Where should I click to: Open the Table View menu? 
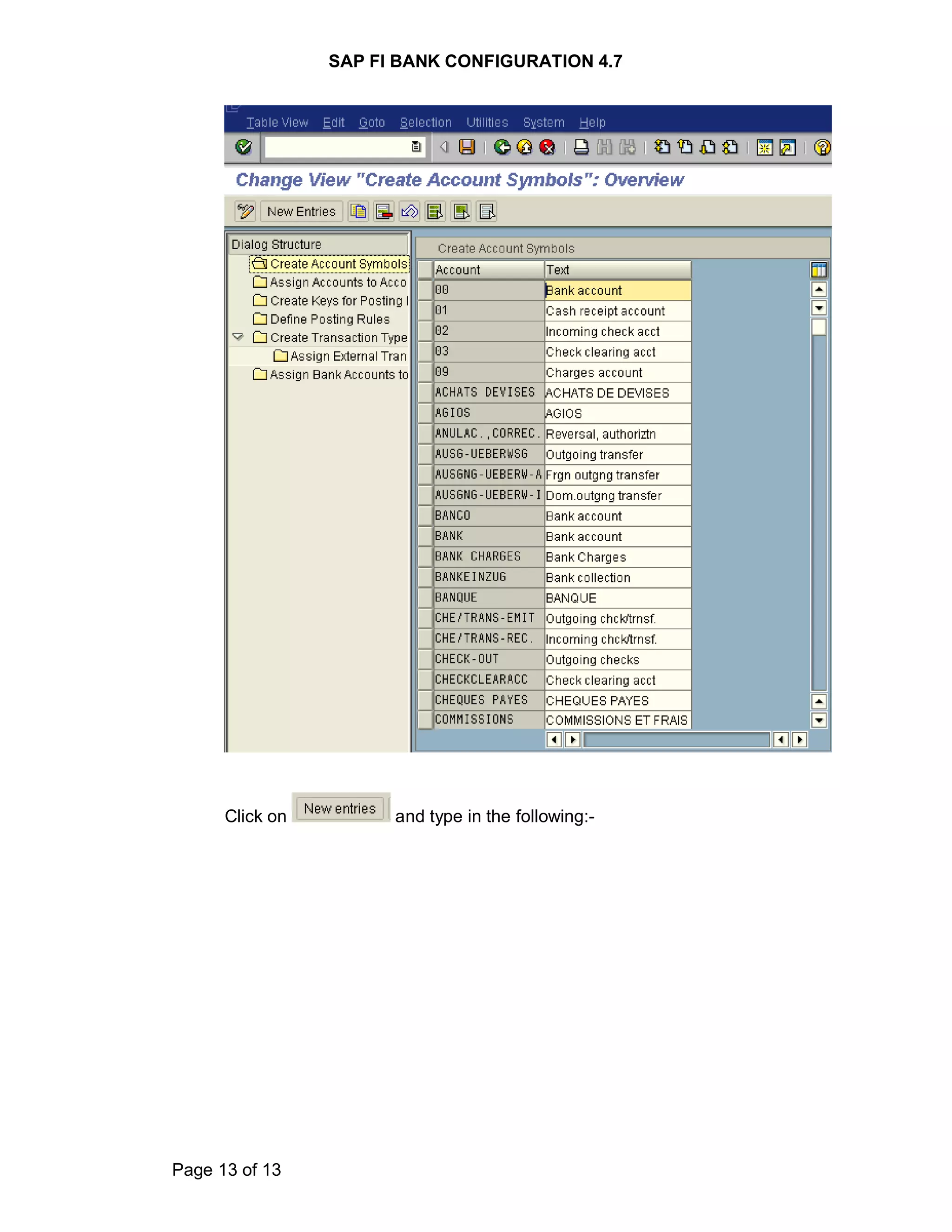pos(277,122)
